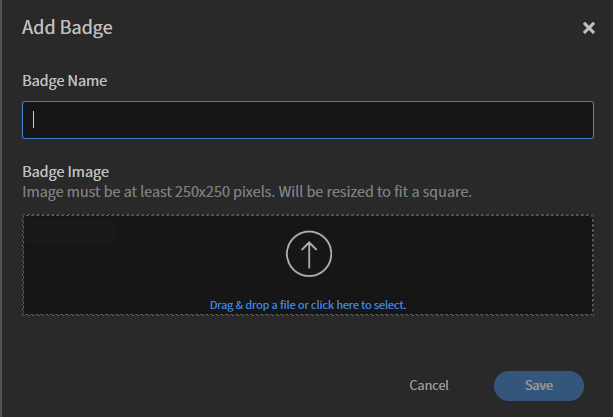
Task: Save the new badge
Action: pyautogui.click(x=539, y=386)
